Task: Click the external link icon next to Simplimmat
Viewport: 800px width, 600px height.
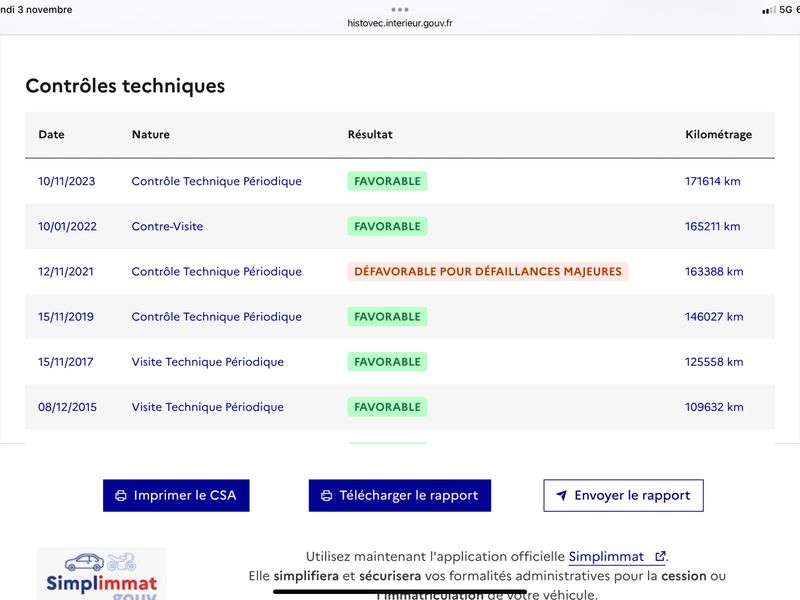Action: [660, 556]
